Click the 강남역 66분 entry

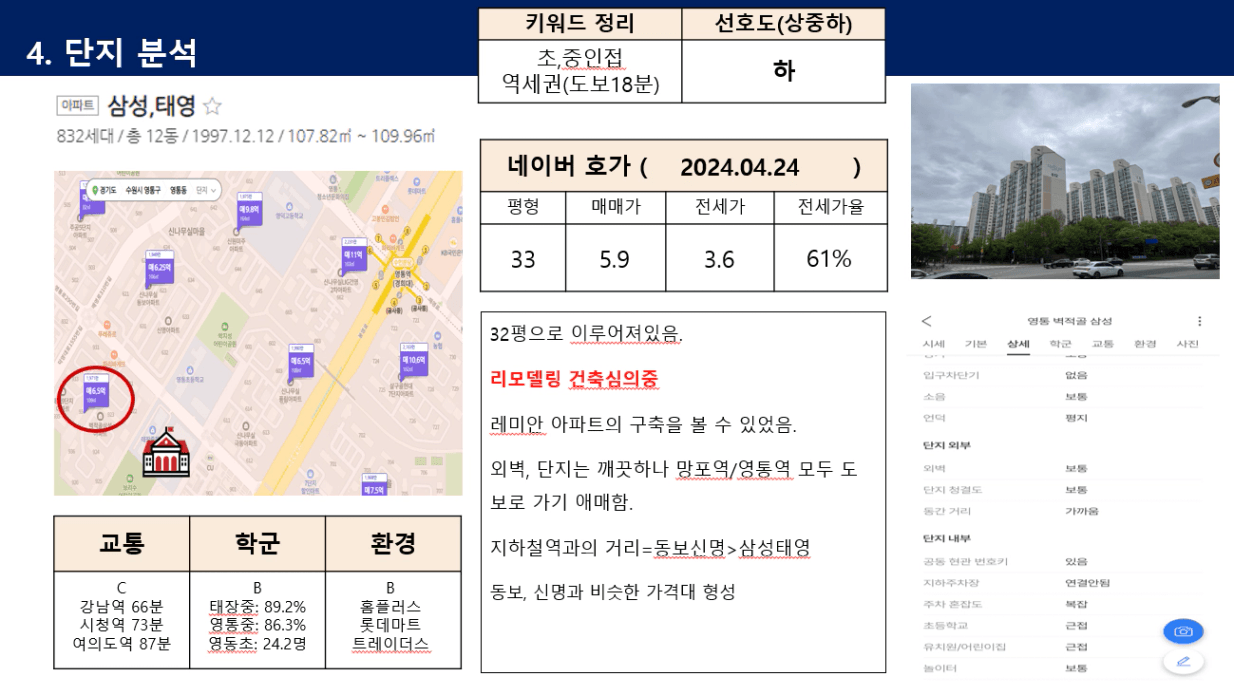click(121, 606)
